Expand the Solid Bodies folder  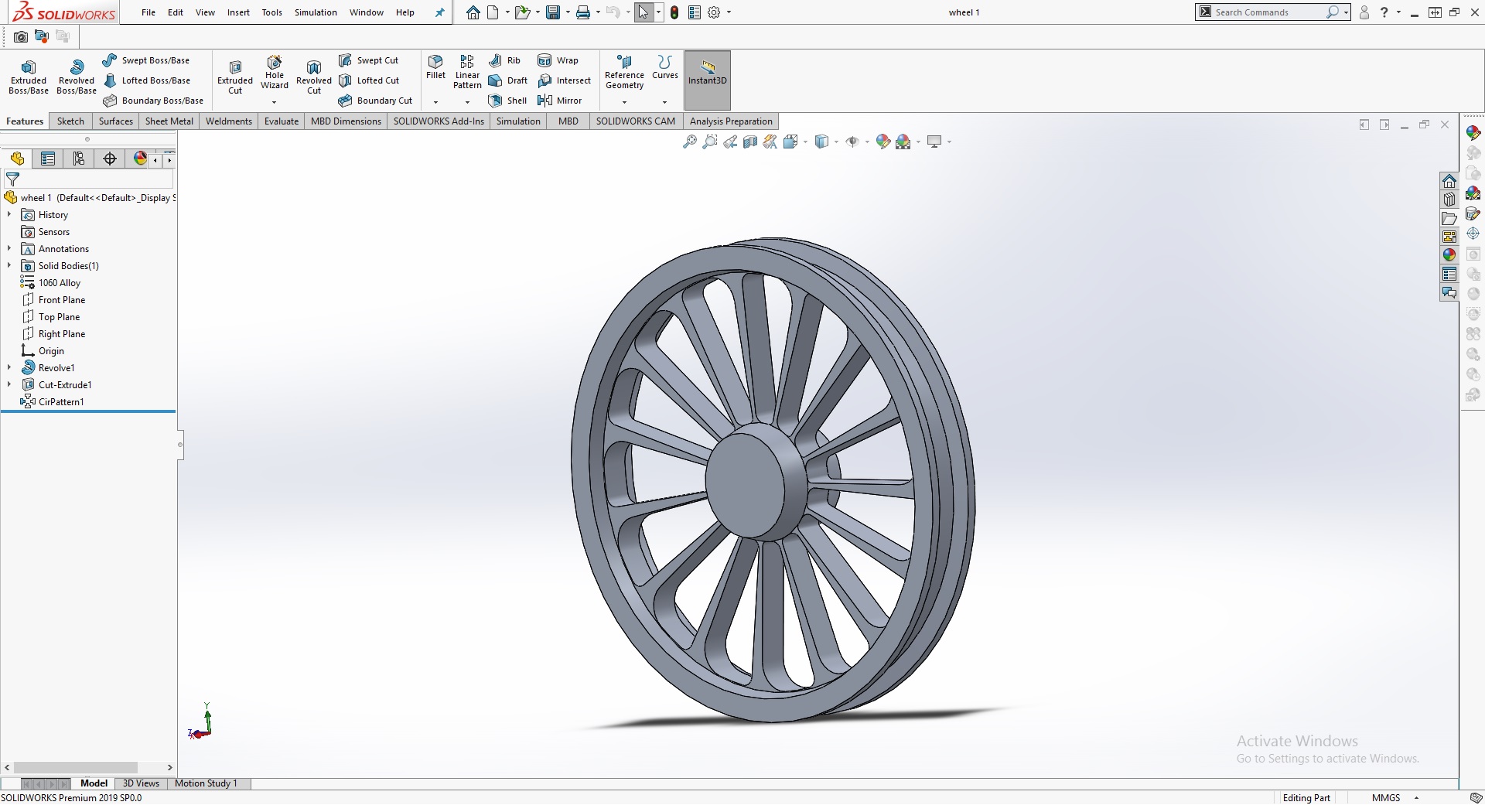(x=9, y=265)
